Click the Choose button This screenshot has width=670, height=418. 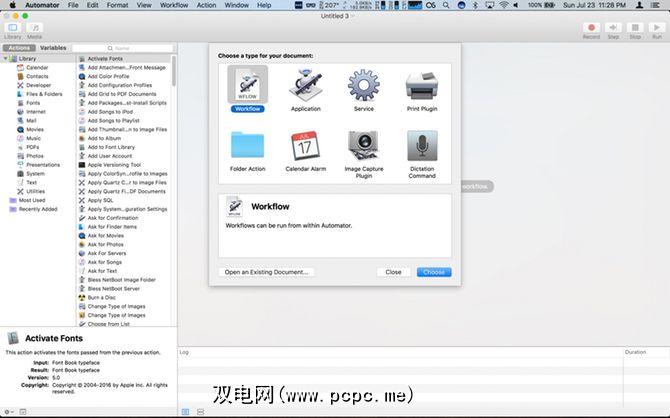pyautogui.click(x=434, y=272)
